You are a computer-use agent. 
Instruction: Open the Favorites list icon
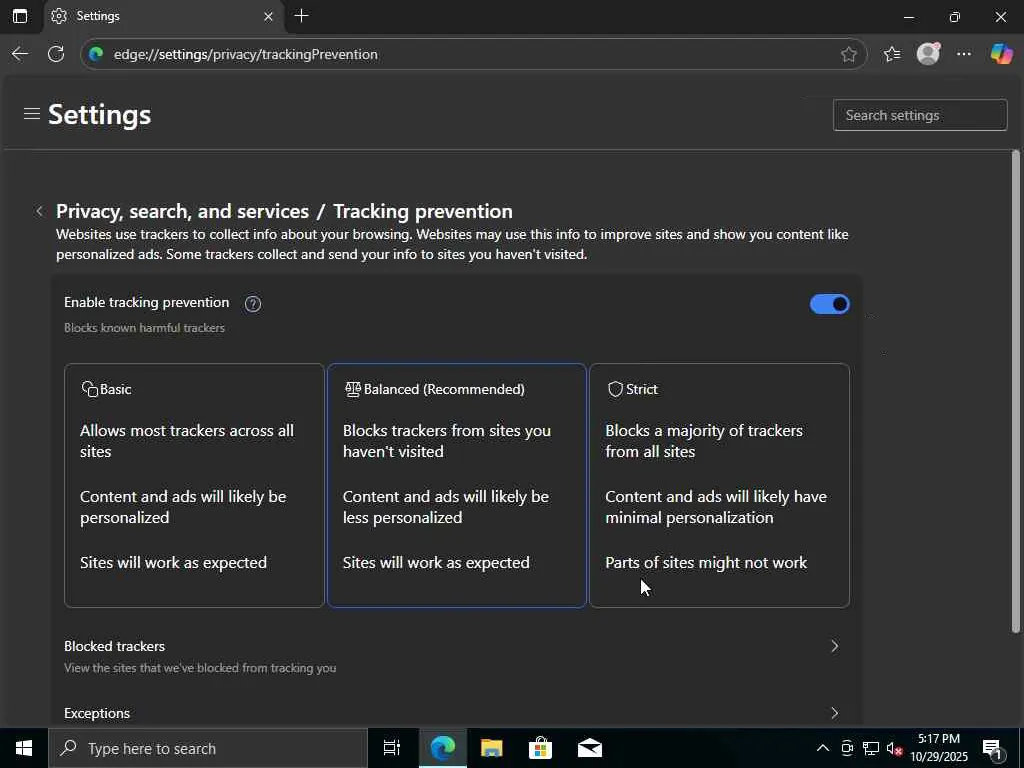(x=891, y=54)
